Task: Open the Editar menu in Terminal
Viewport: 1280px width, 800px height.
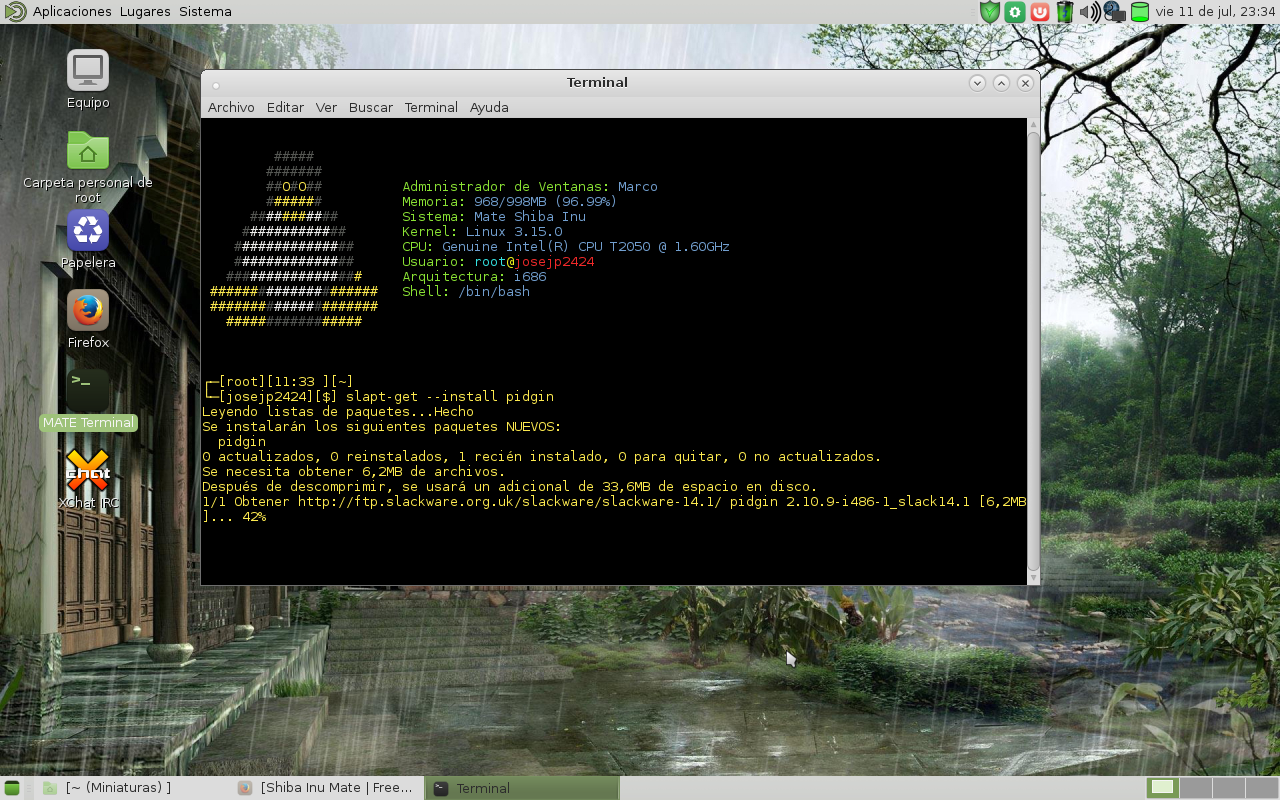Action: [x=285, y=107]
